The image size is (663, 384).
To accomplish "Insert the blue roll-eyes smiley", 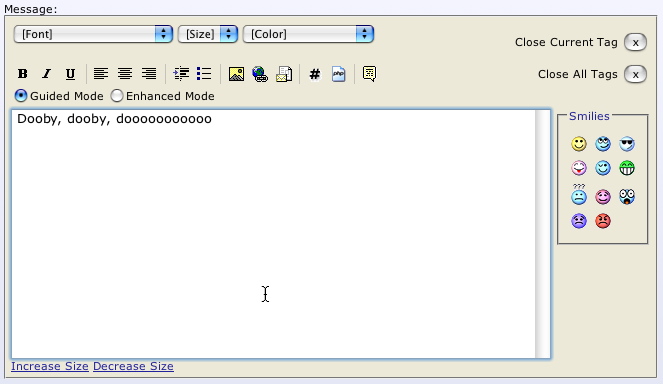I will pyautogui.click(x=603, y=144).
